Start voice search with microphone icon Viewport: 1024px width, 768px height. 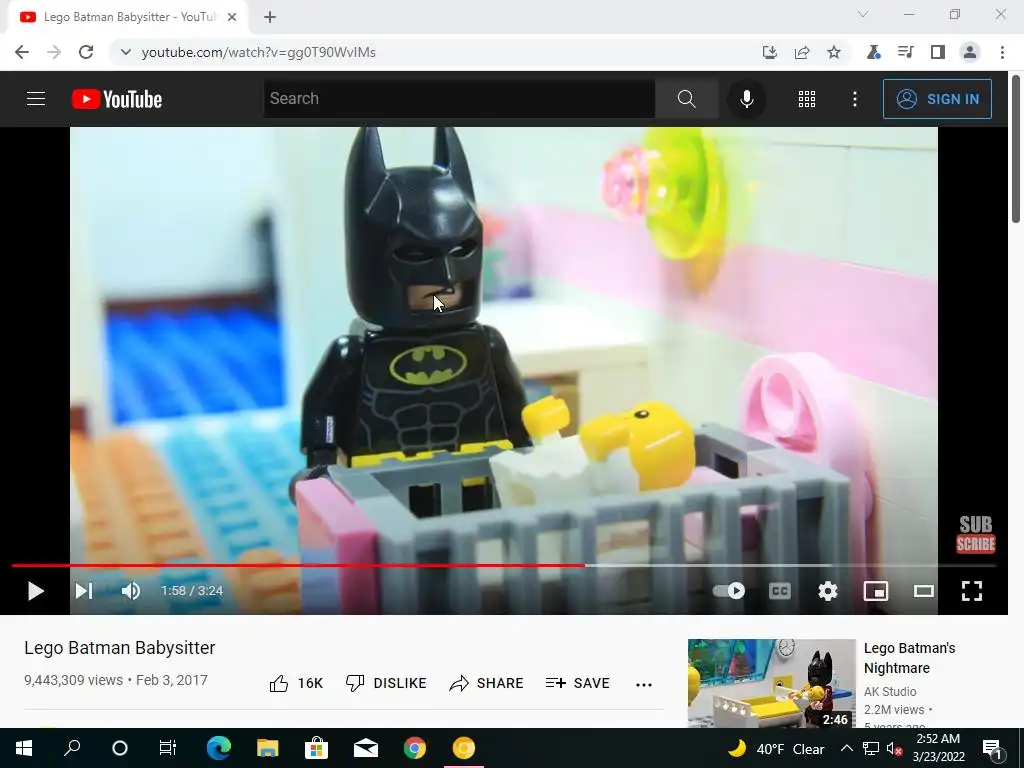746,99
